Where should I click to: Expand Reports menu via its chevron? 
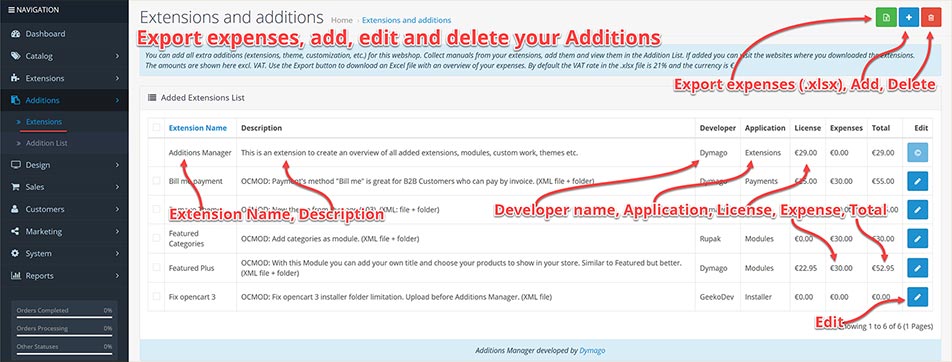(117, 276)
